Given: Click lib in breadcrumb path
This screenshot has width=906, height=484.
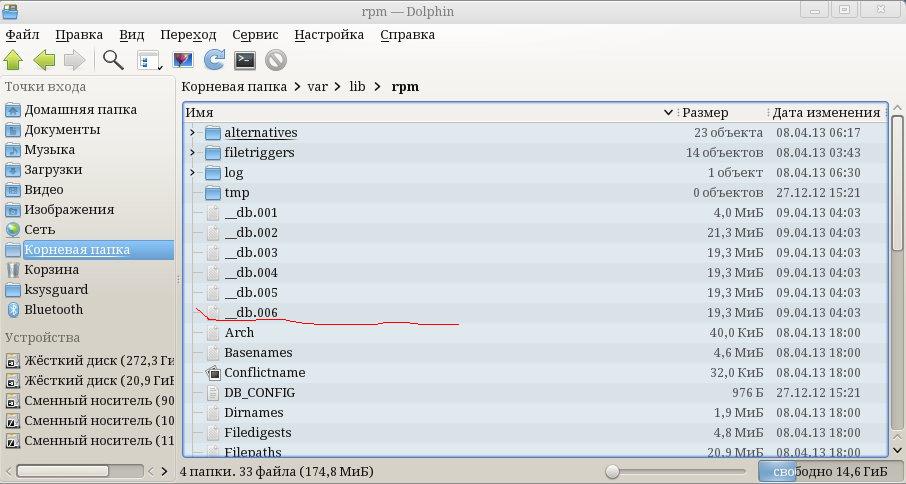Looking at the screenshot, I should click(357, 87).
